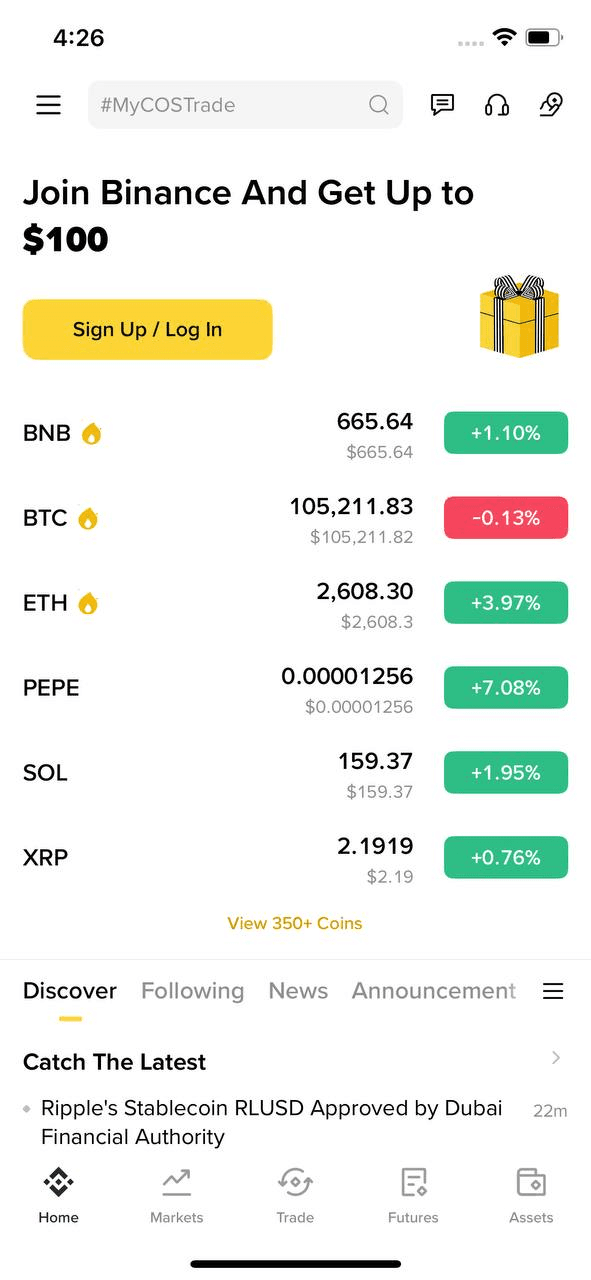The width and height of the screenshot is (591, 1280).
Task: Switch to the Following tab
Action: click(x=192, y=991)
